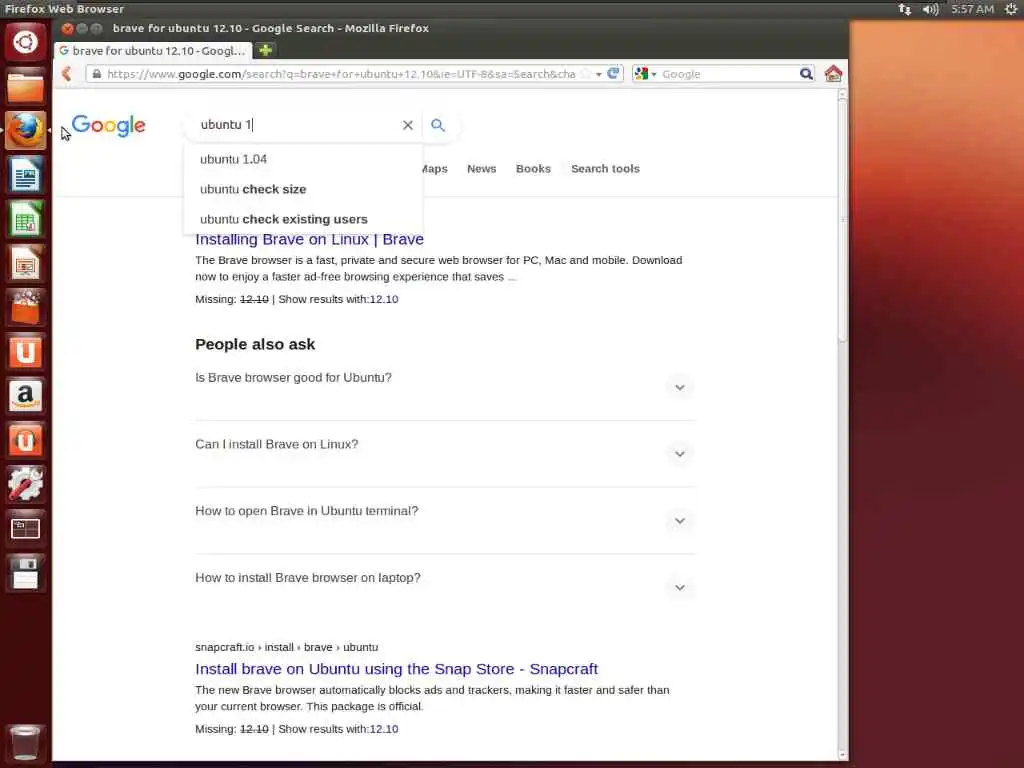Launch LibreOffice Calc from the dock
The height and width of the screenshot is (768, 1024).
tap(25, 219)
